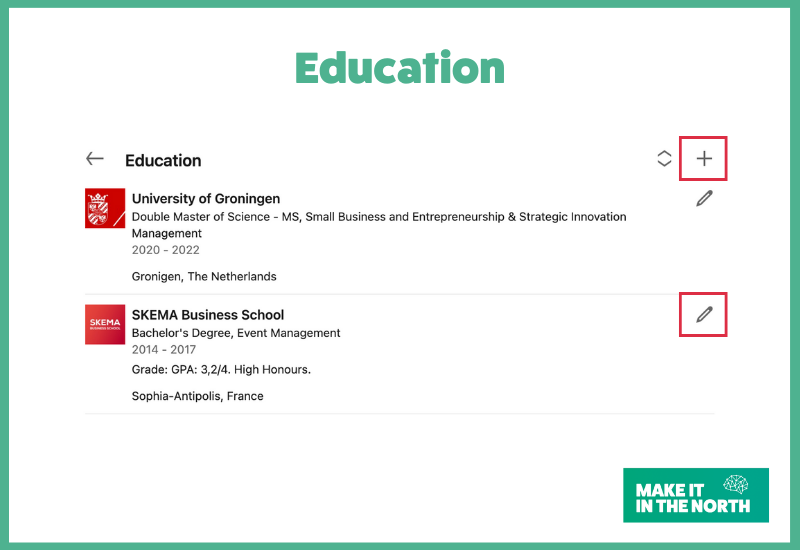Click the pencil icon for SKEMA Business School

click(x=704, y=315)
